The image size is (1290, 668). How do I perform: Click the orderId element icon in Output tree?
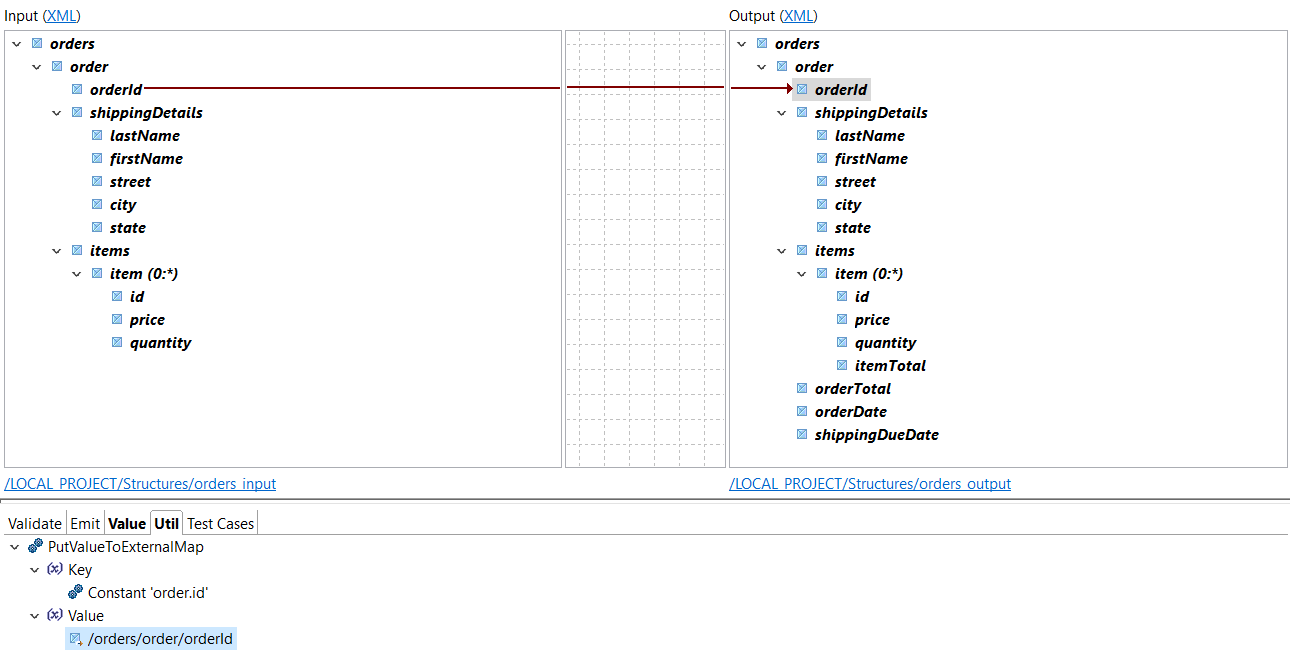[802, 89]
